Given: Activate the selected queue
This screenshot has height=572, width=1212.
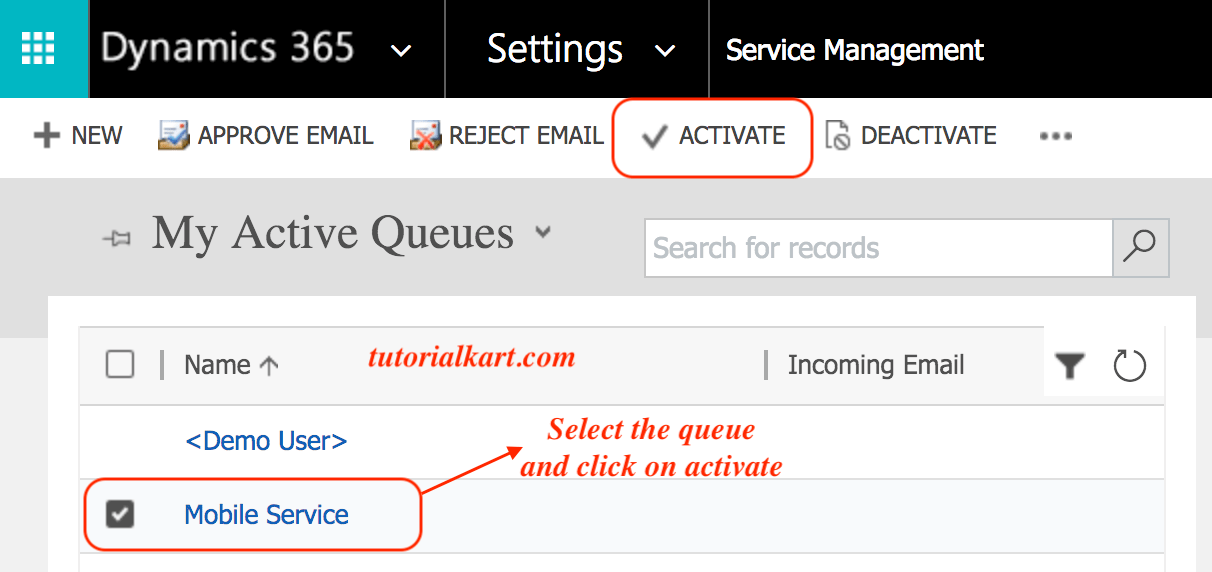Looking at the screenshot, I should click(x=712, y=136).
